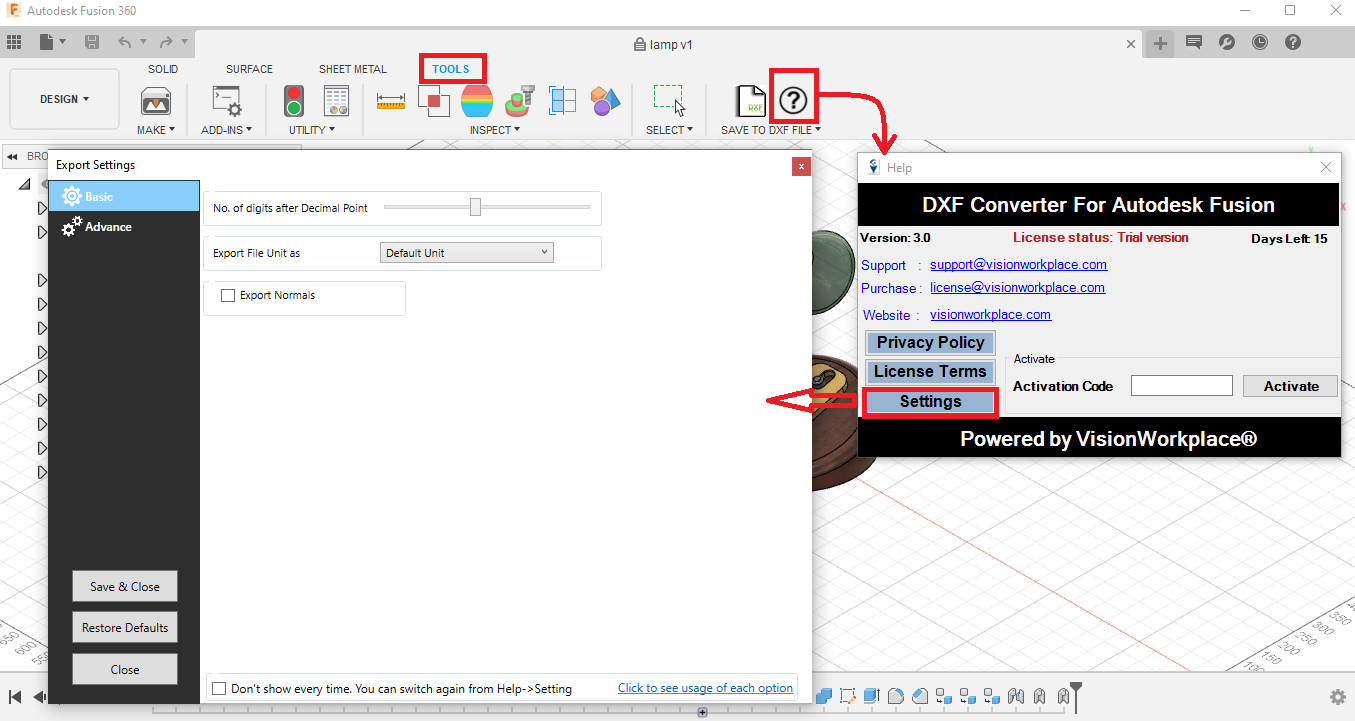Open the Privacy Policy button

(x=931, y=343)
